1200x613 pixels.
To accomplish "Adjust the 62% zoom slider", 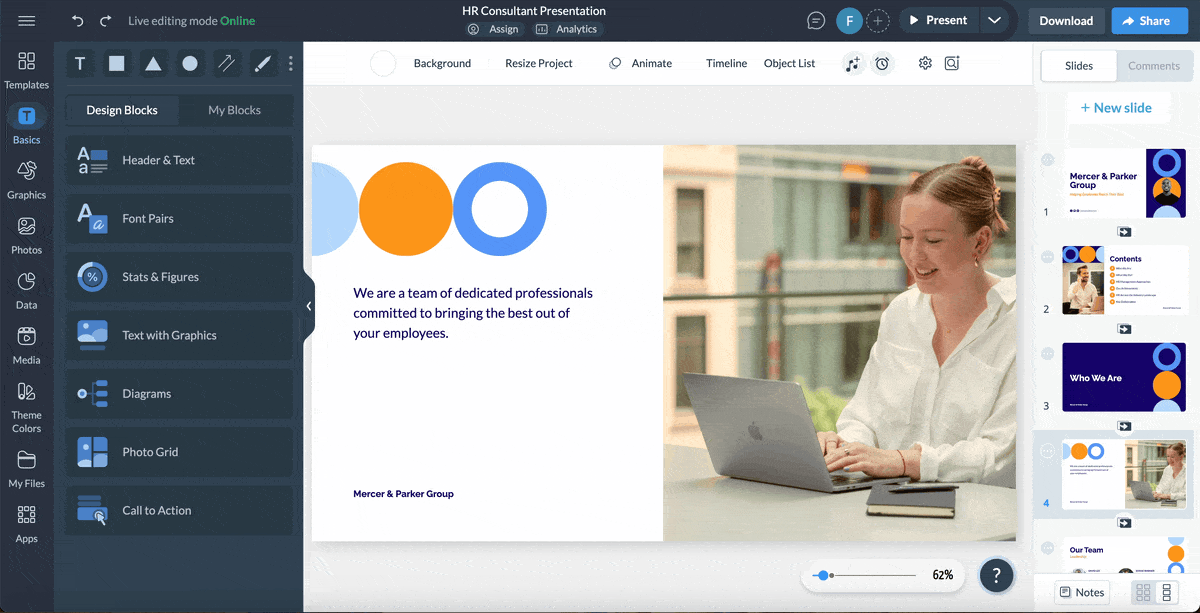I will pos(824,575).
